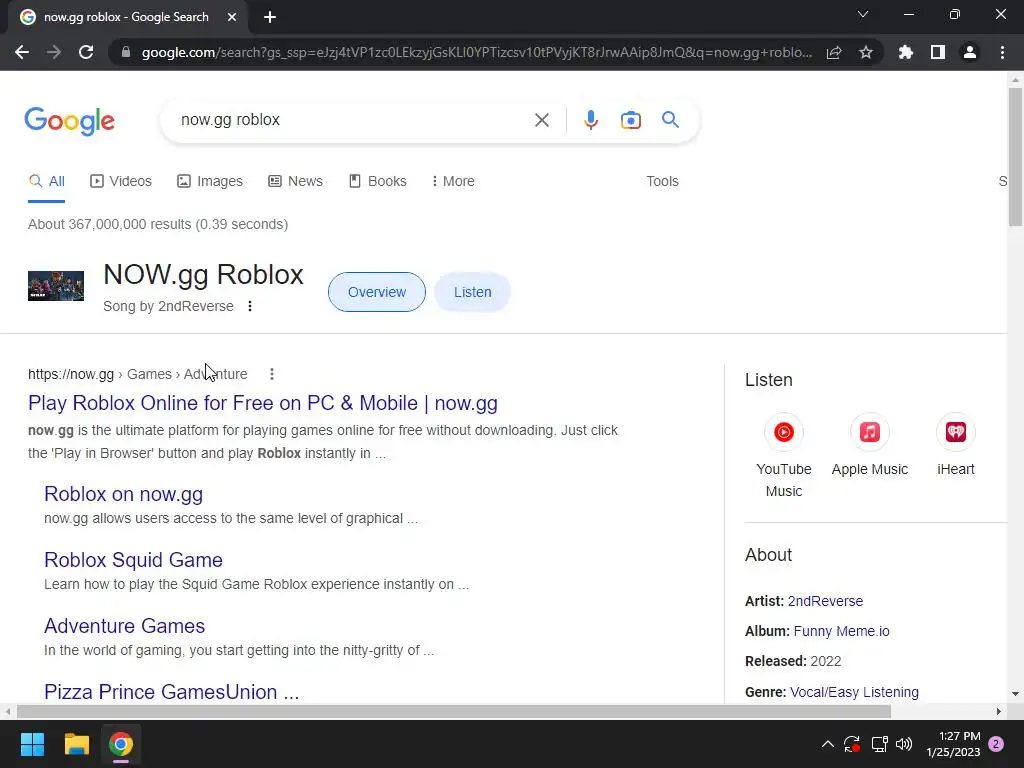Reload the Google search page

pyautogui.click(x=86, y=52)
